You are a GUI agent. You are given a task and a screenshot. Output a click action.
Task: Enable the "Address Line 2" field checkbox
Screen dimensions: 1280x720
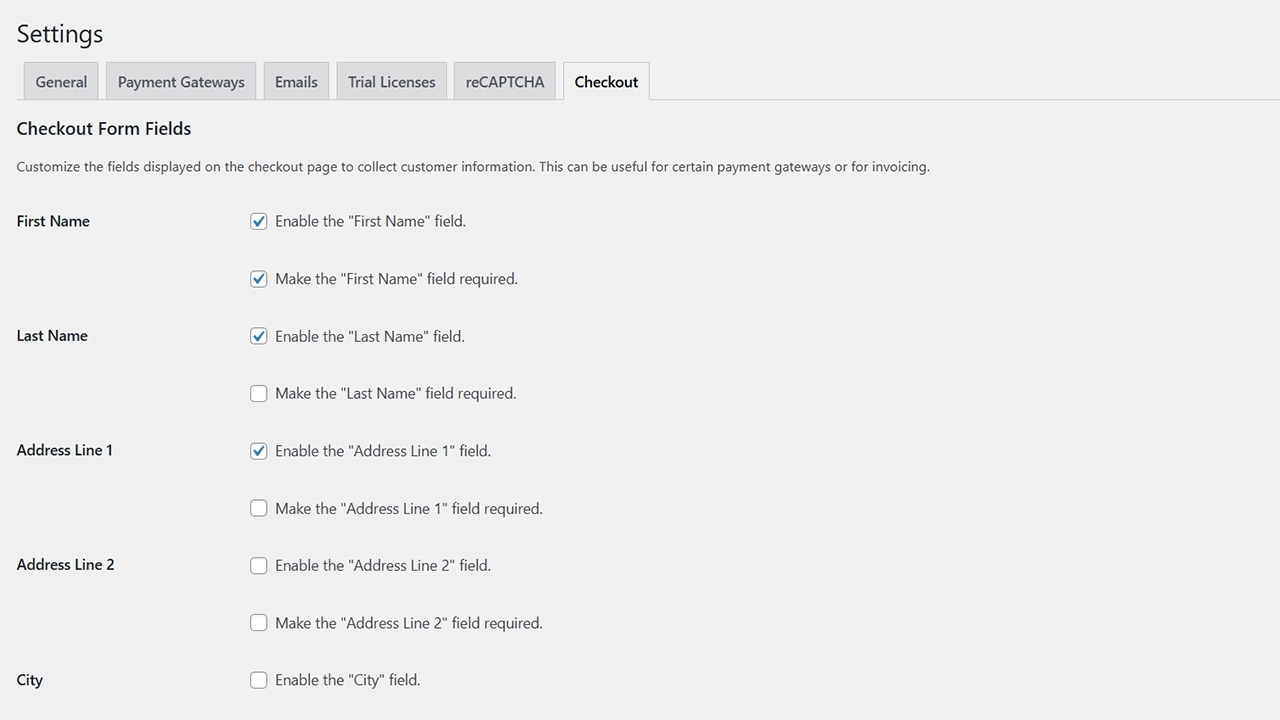point(259,566)
